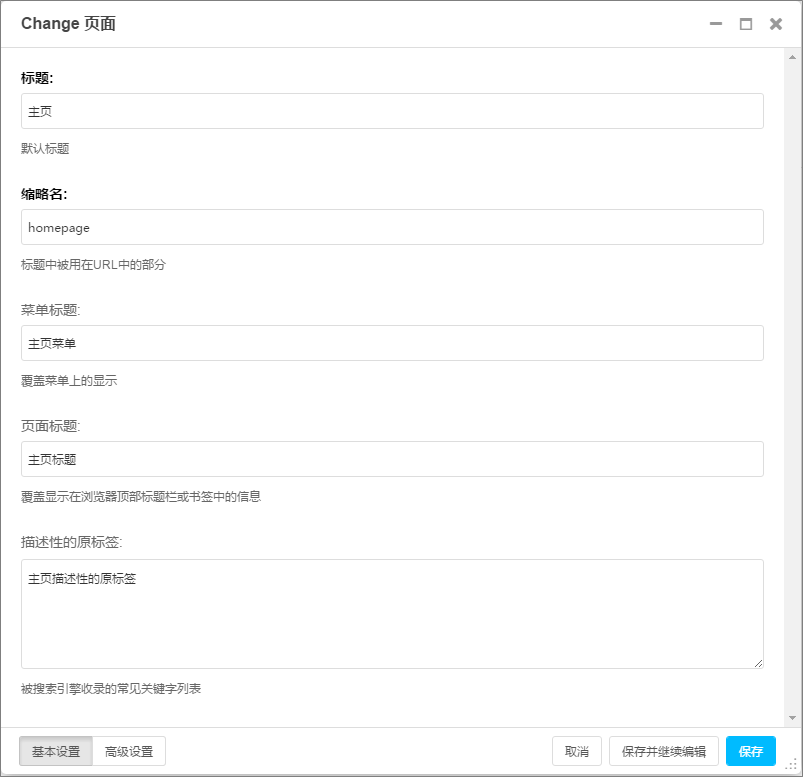The image size is (803, 777).
Task: Click the 描述性的原标签: label
Action: [x=72, y=542]
